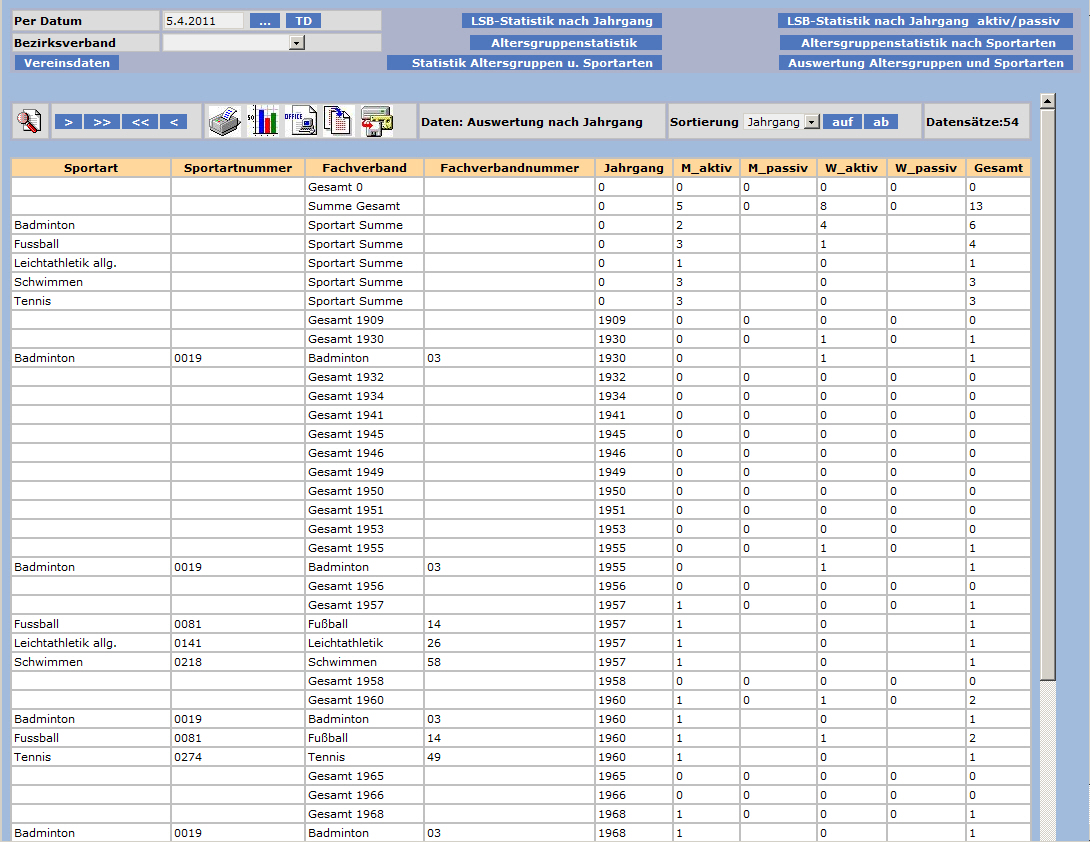Viewport: 1090px width, 842px height.
Task: Click the Datensätze:54 label
Action: coord(972,122)
